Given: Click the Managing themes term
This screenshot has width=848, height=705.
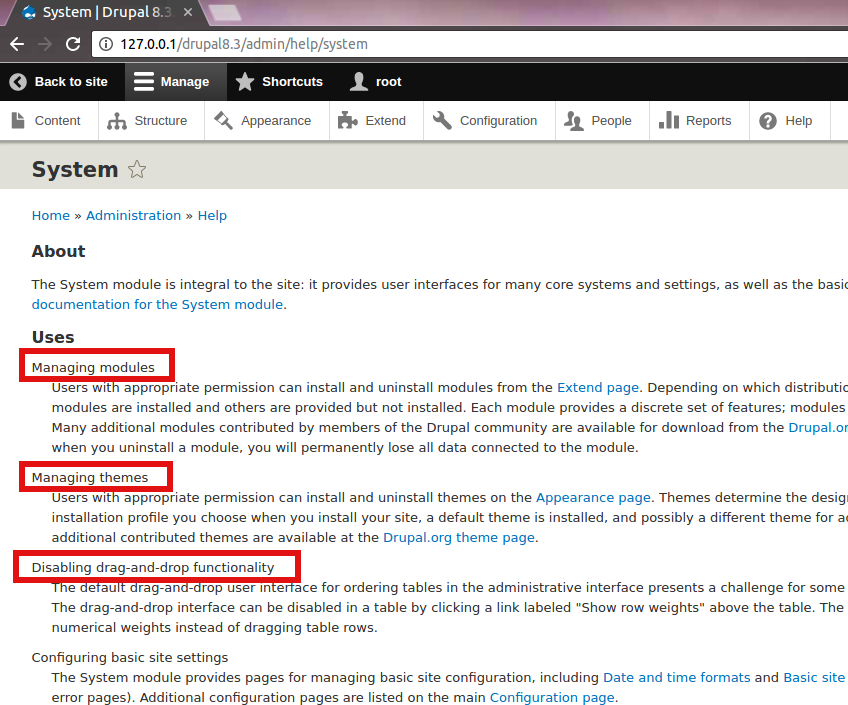Looking at the screenshot, I should click(90, 477).
